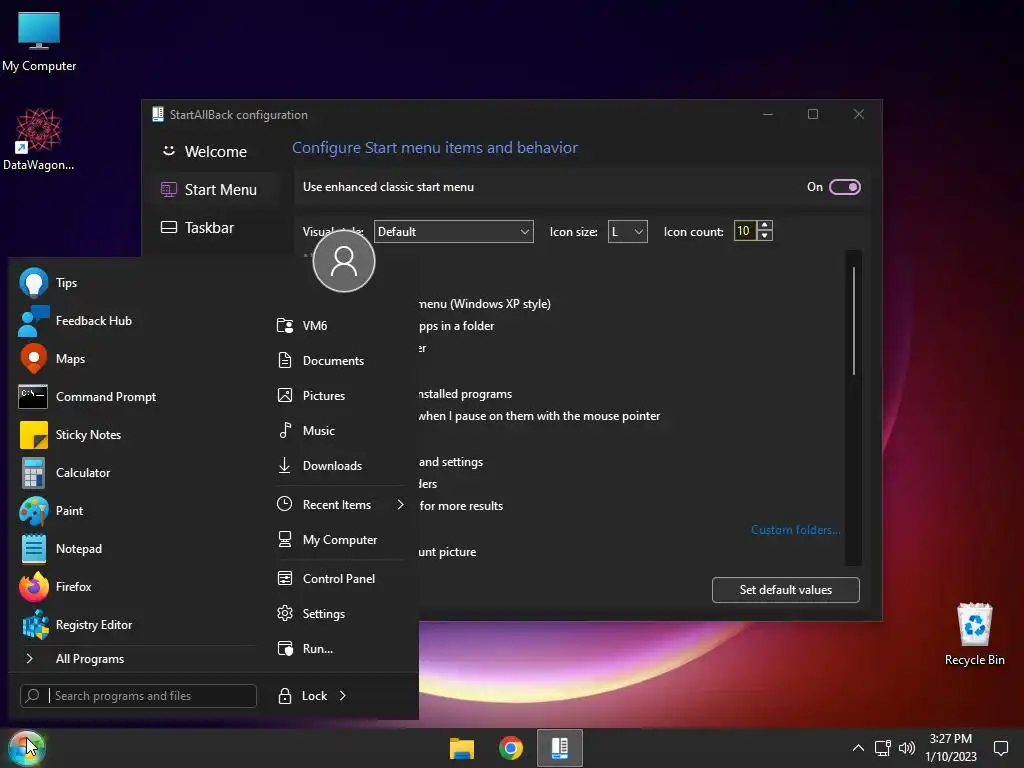
Task: Click the search magnifier icon
Action: (x=32, y=696)
